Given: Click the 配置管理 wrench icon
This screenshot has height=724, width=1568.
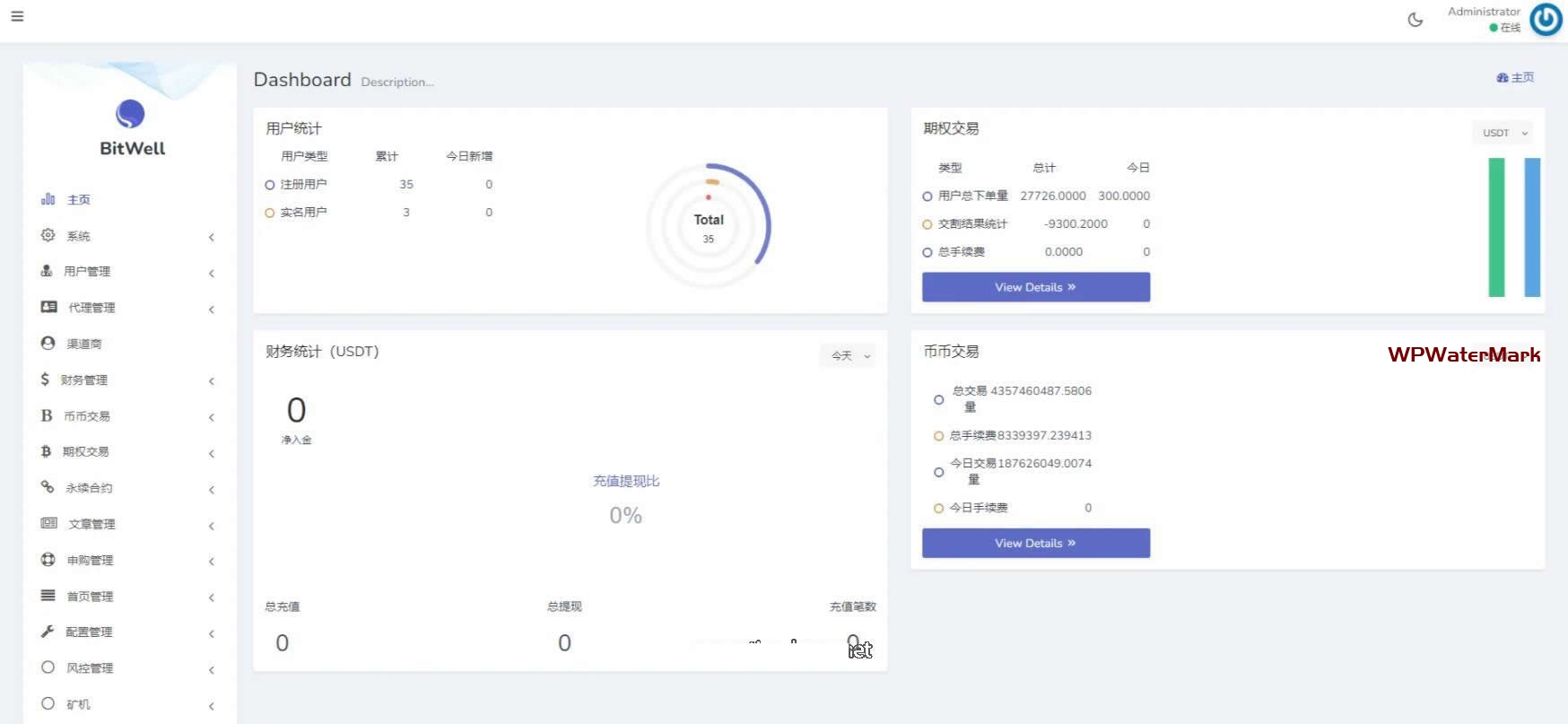Looking at the screenshot, I should point(48,632).
